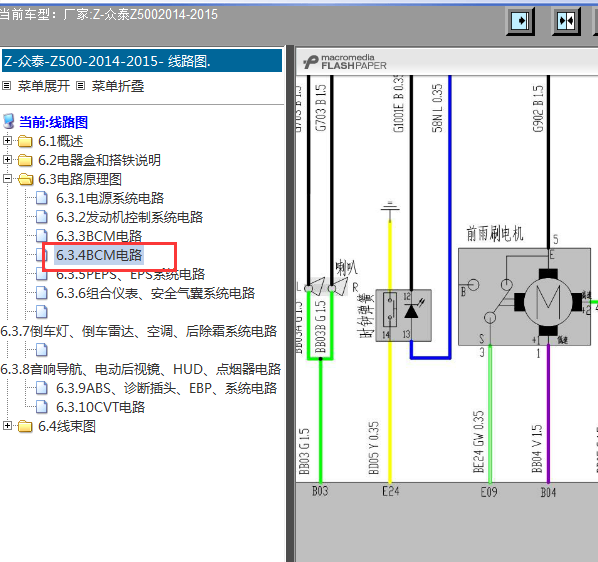
Task: Open 6.3.9ABS、诊断插头、EBP、系统电路 document
Action: pyautogui.click(x=167, y=388)
